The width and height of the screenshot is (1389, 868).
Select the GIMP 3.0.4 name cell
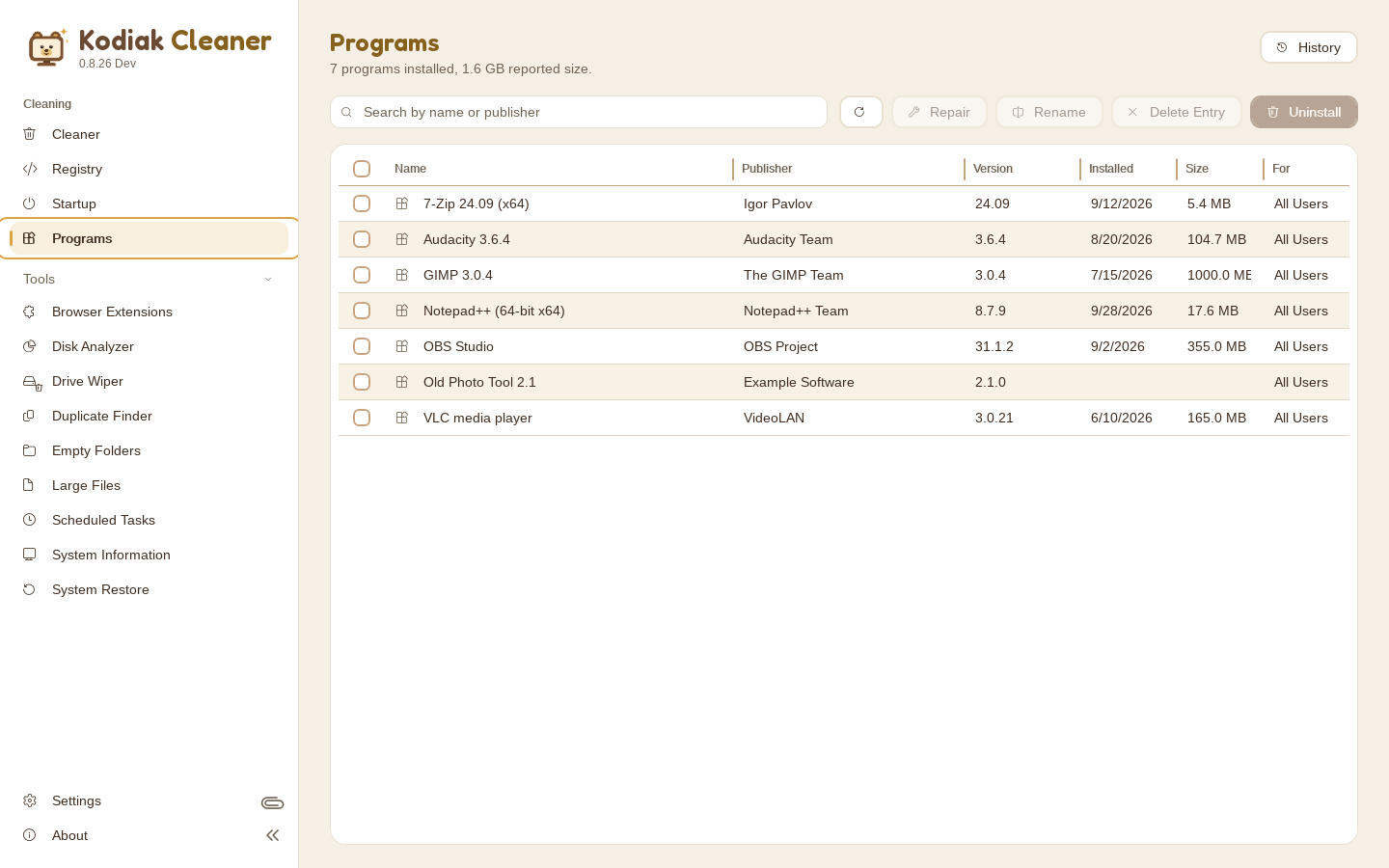click(458, 275)
